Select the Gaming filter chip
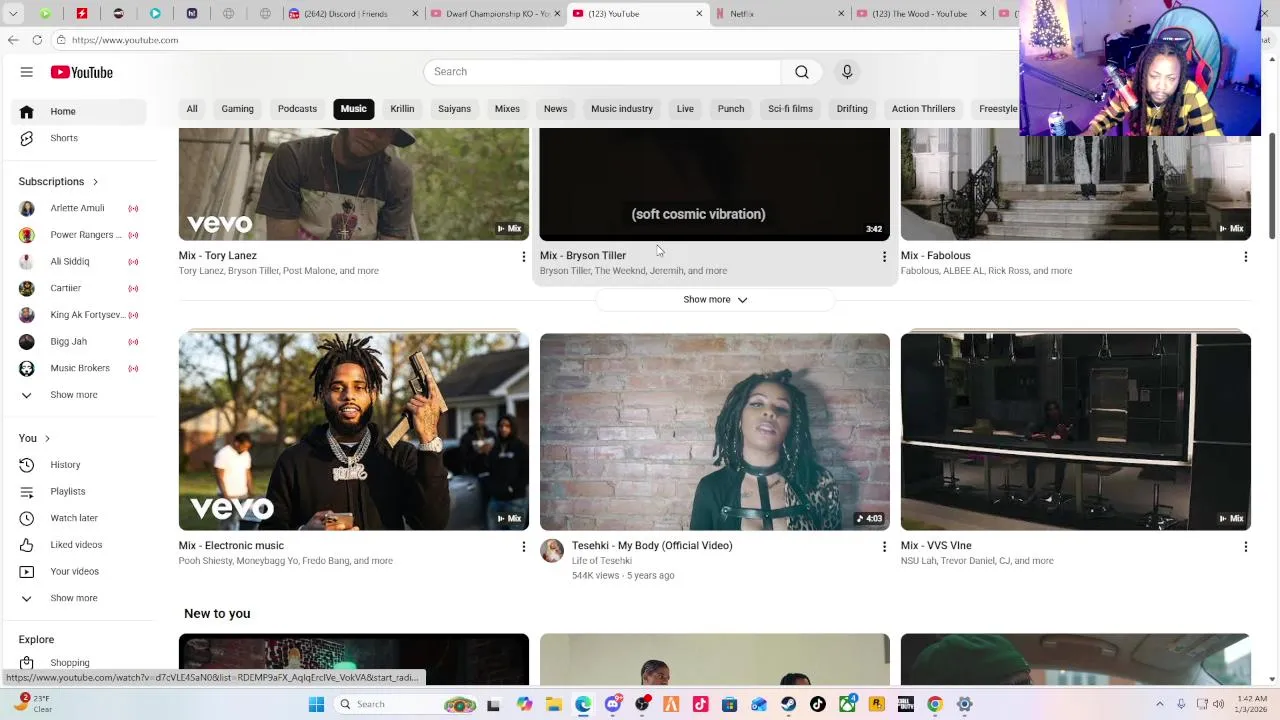The image size is (1280, 720). (x=237, y=109)
